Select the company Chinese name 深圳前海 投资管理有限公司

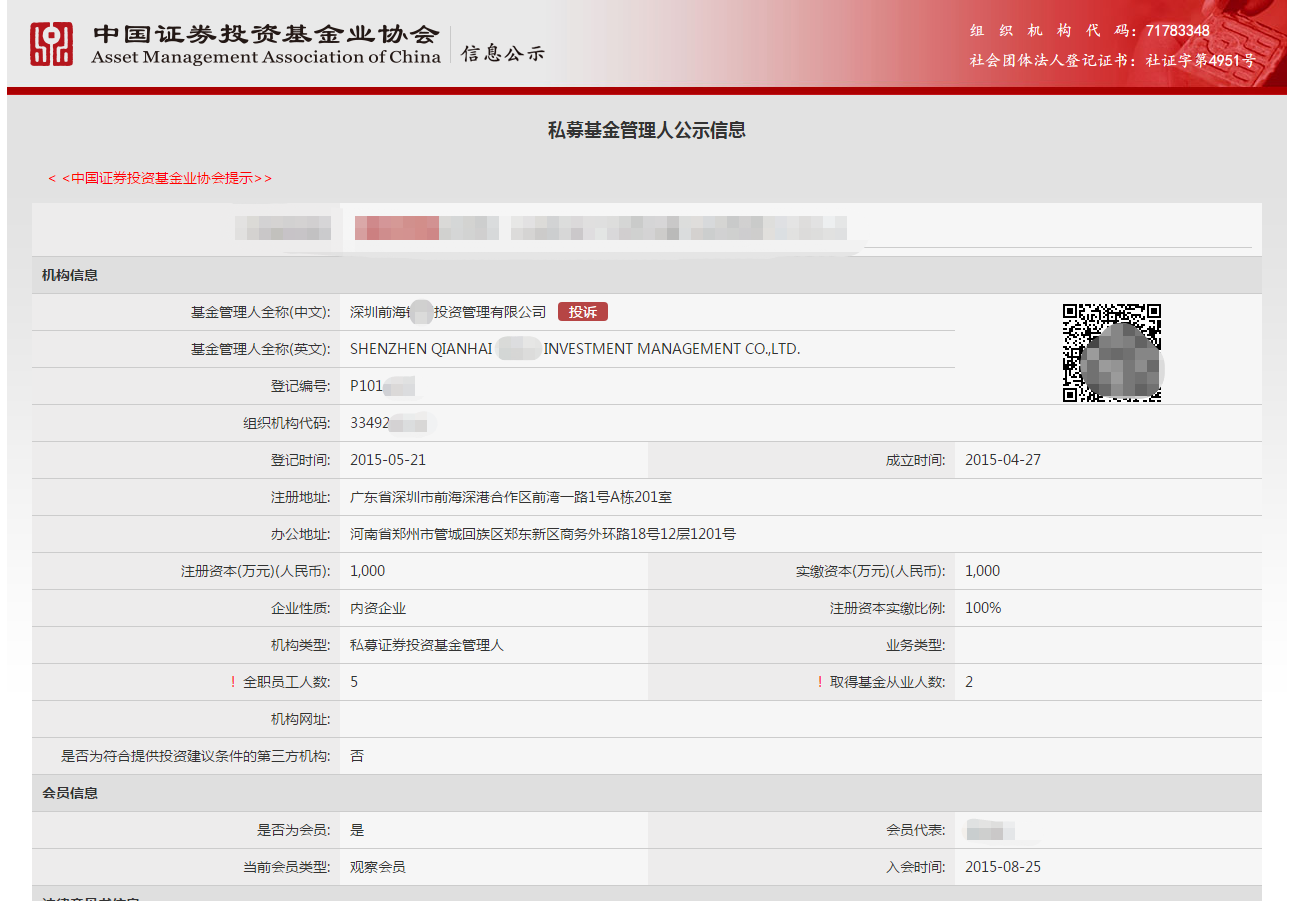448,312
